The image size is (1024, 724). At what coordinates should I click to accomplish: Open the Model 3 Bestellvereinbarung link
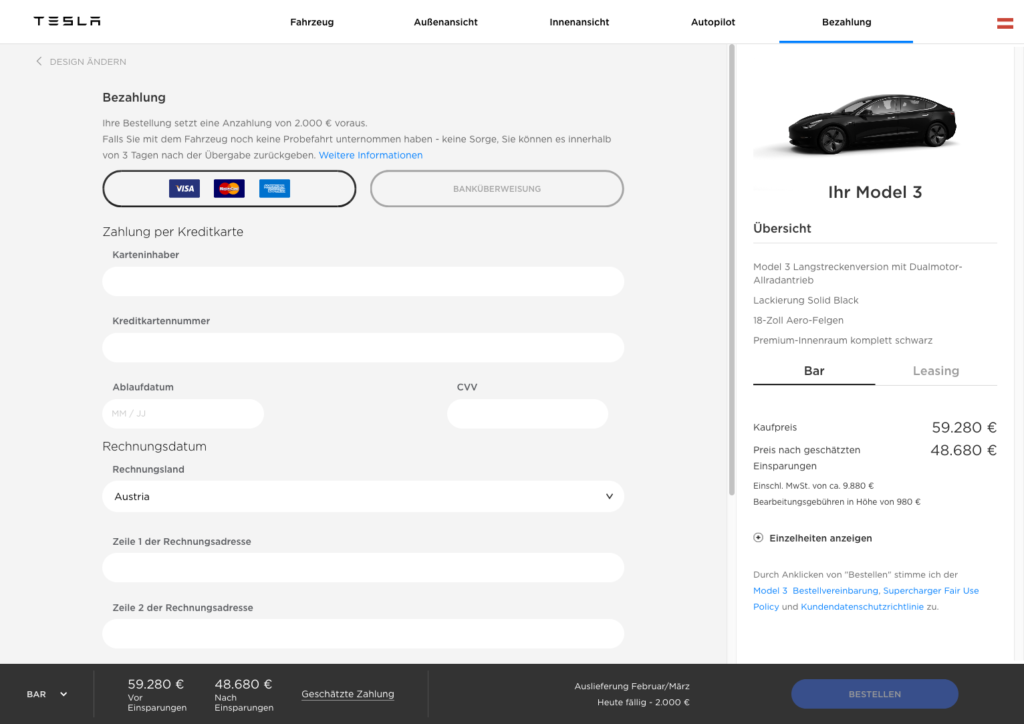(816, 590)
